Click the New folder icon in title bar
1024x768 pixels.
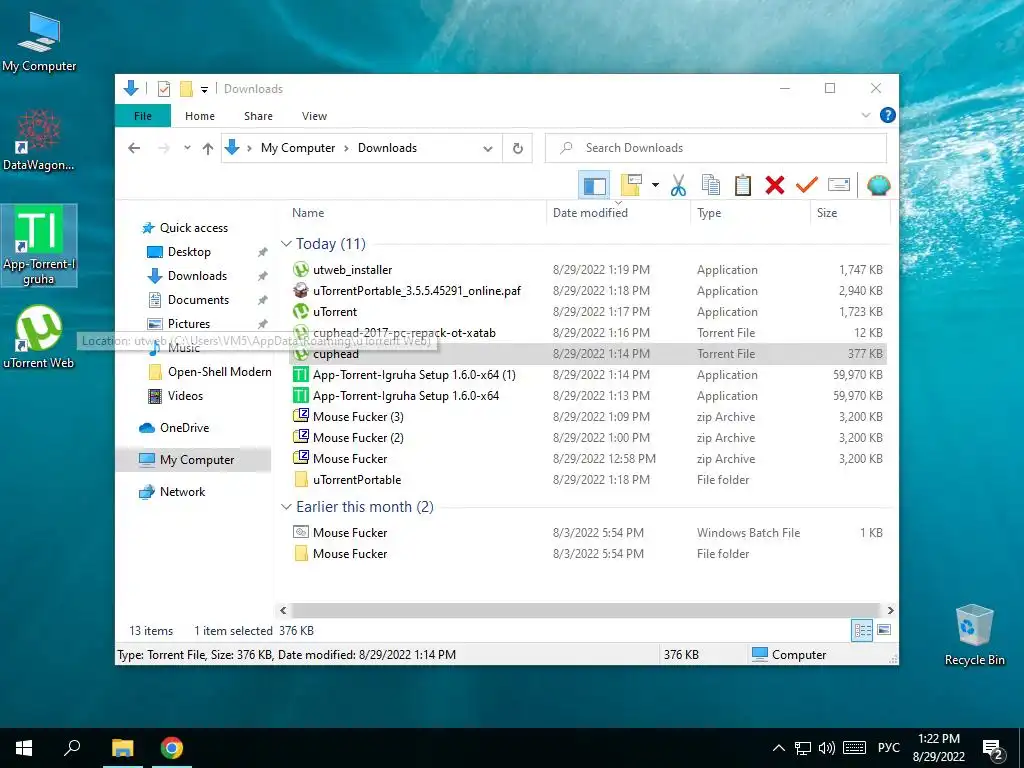pos(186,89)
